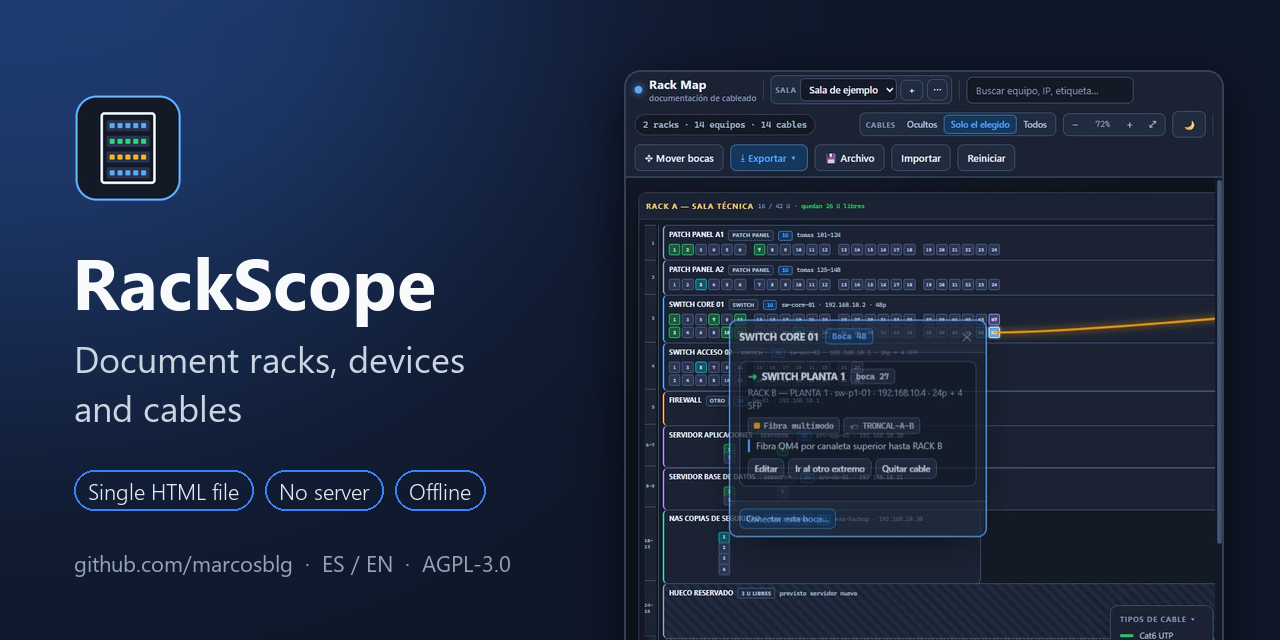
Task: Click the 2 racks · 14 equipos summary
Action: click(725, 125)
